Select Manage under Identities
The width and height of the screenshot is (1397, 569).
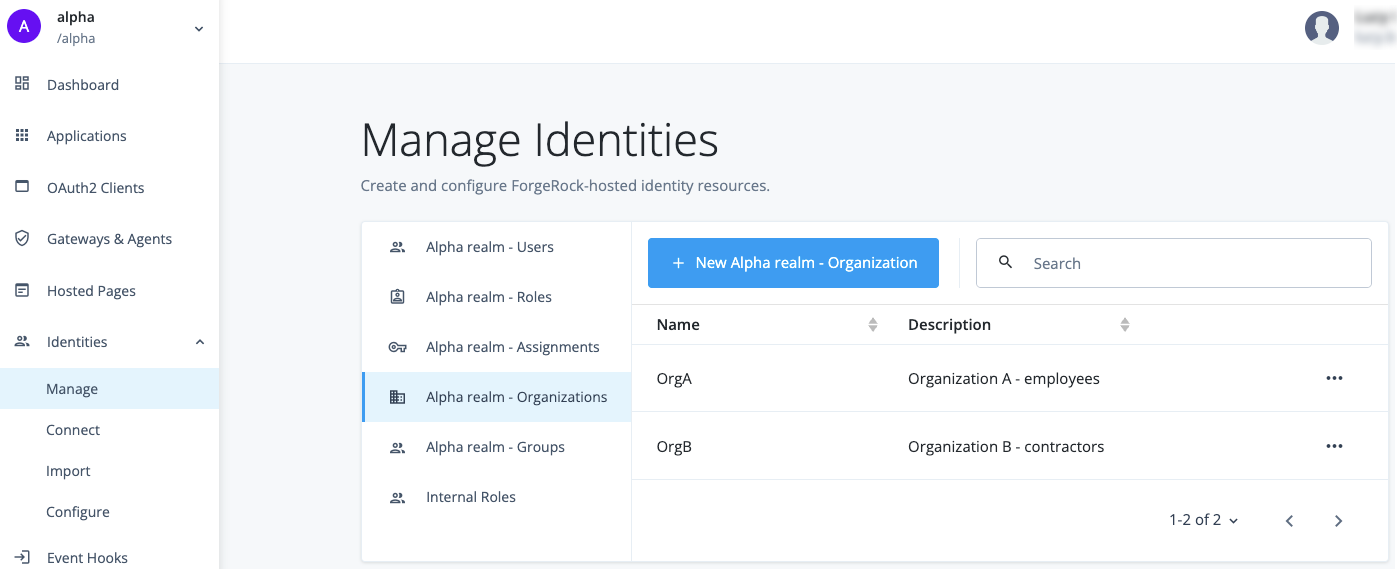click(109, 389)
